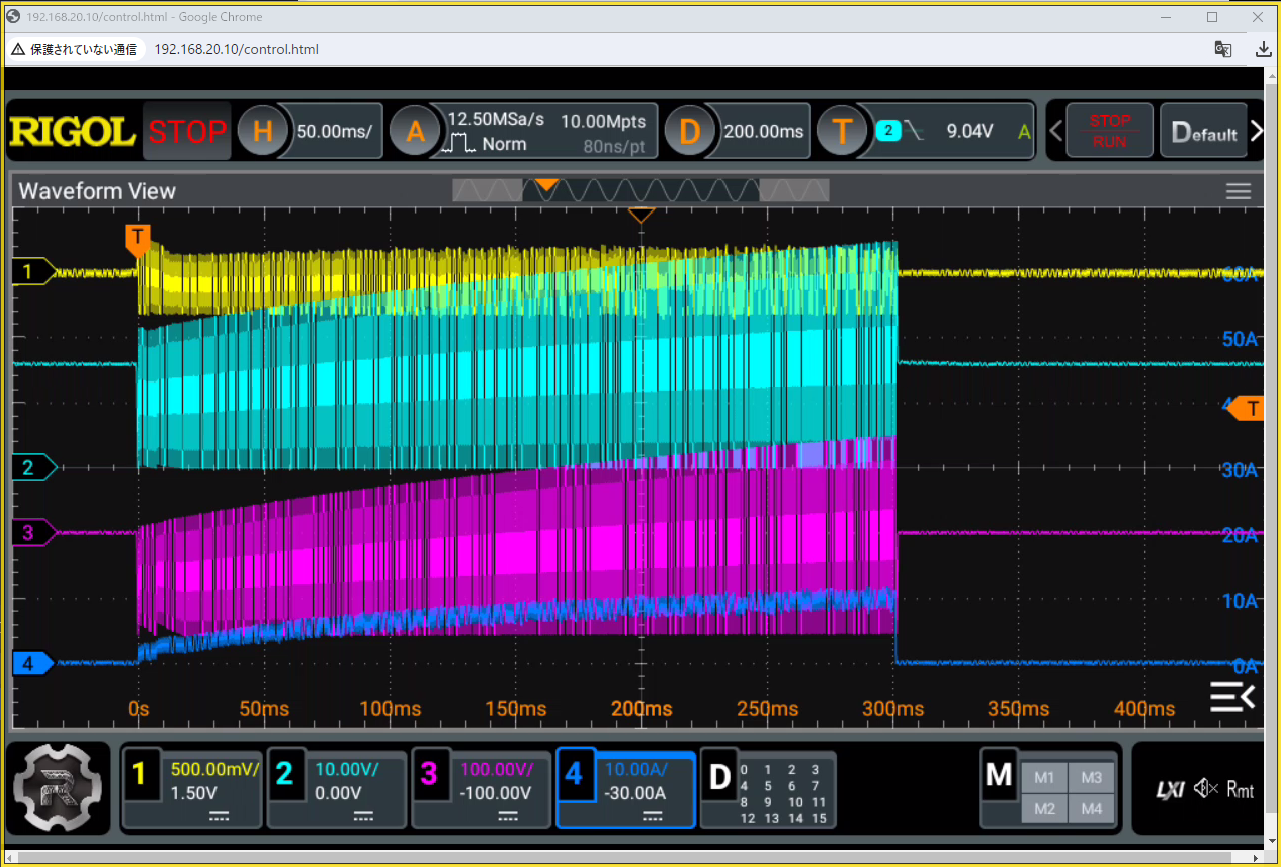The height and width of the screenshot is (867, 1281).
Task: Toggle the STOP/RUN button
Action: [1109, 131]
